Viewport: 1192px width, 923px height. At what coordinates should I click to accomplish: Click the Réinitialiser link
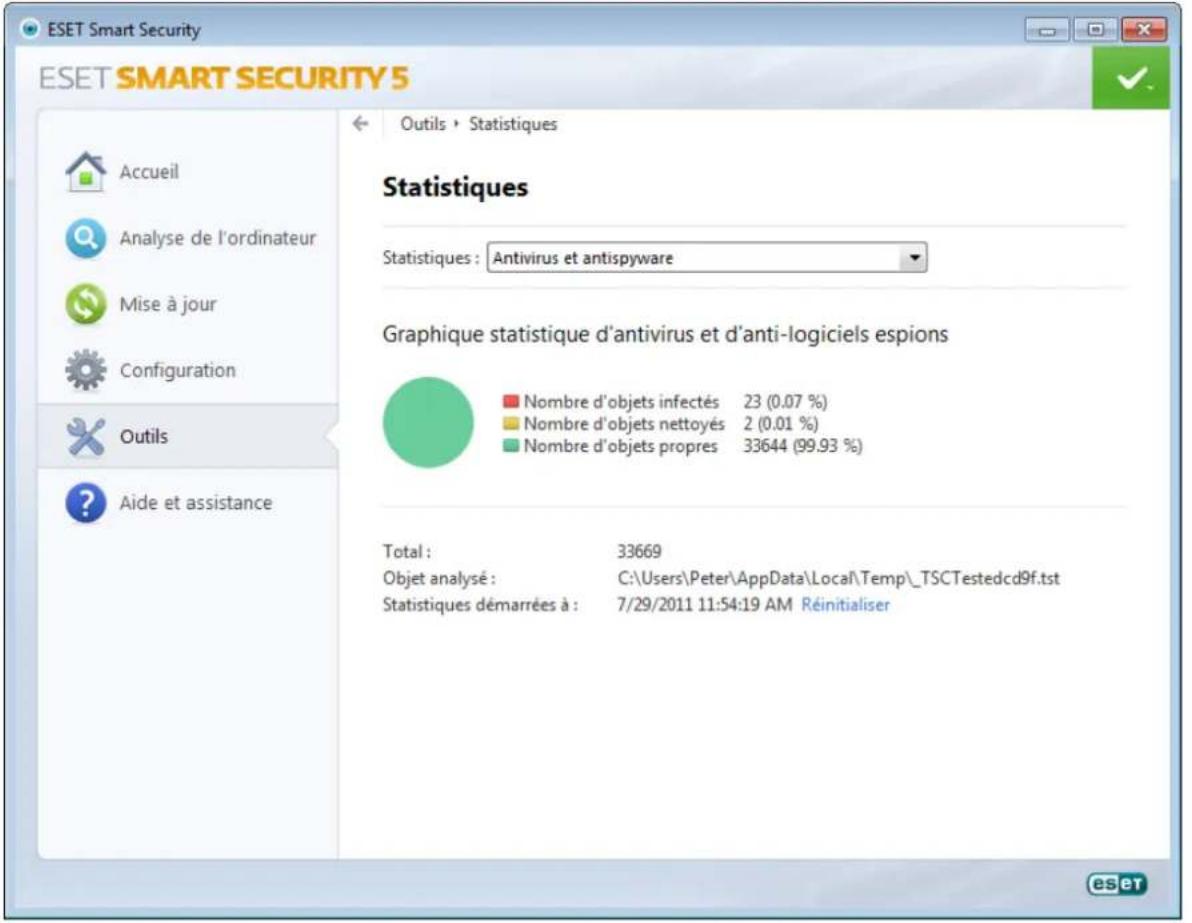pos(845,604)
